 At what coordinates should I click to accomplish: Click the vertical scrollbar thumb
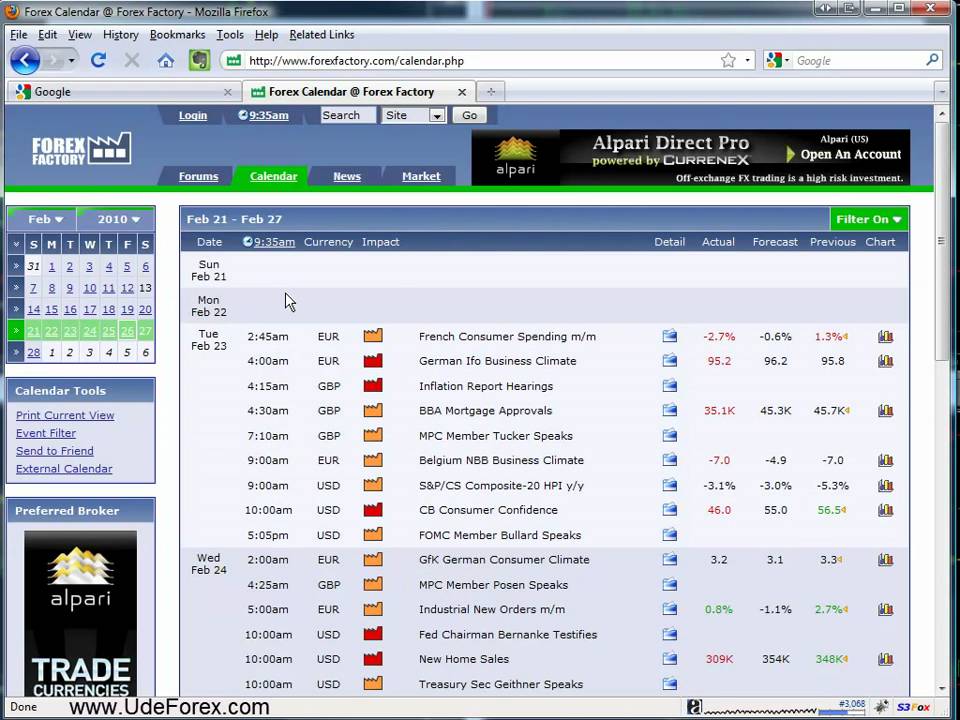(941, 242)
